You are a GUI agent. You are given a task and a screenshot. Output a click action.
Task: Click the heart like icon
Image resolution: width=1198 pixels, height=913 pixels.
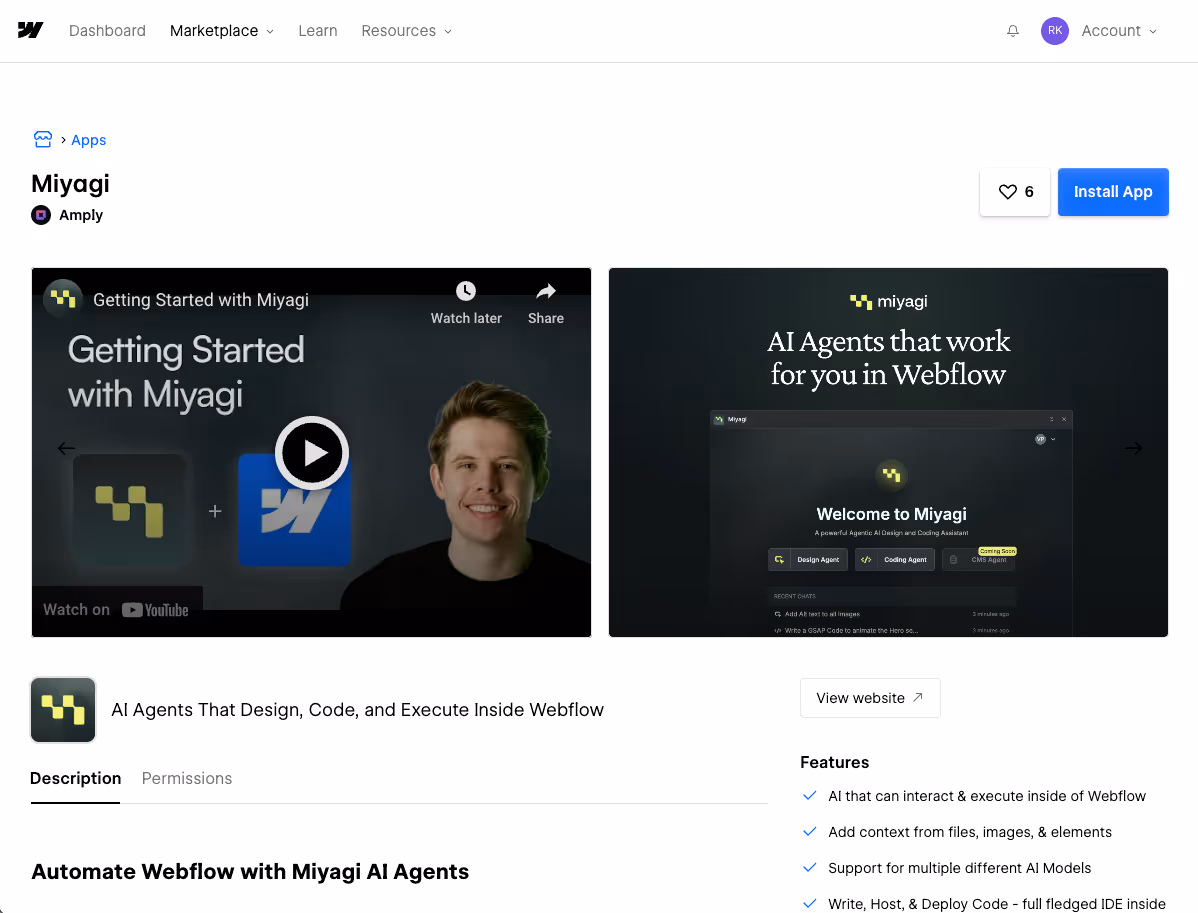(x=1008, y=192)
